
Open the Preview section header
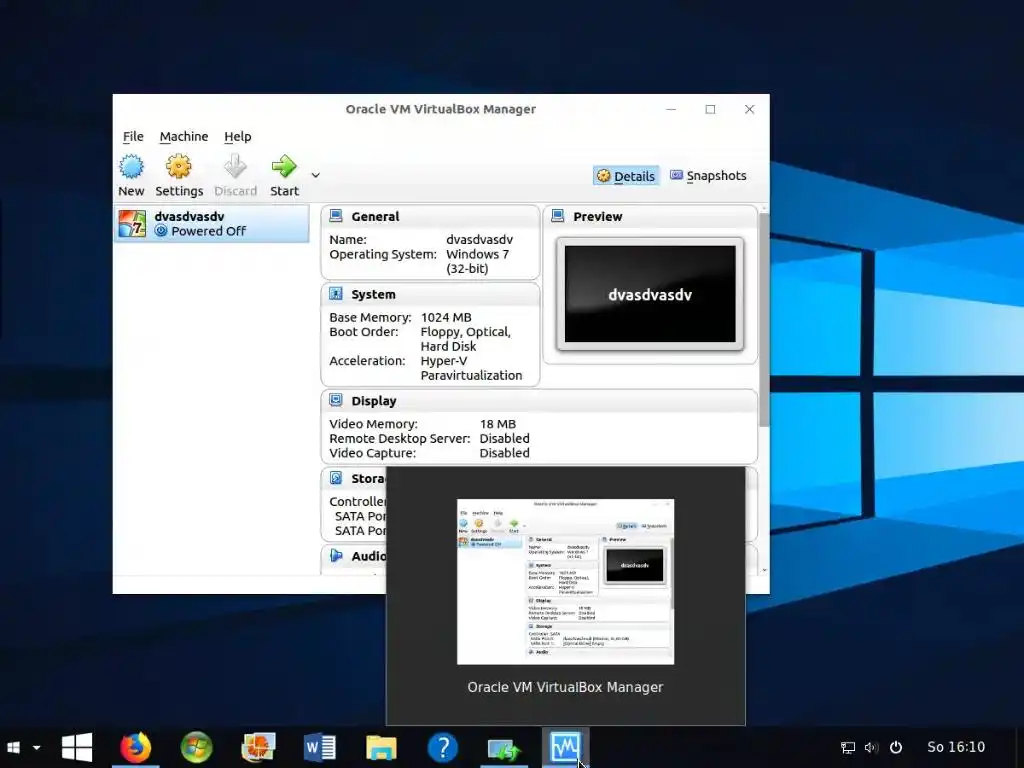click(x=598, y=216)
